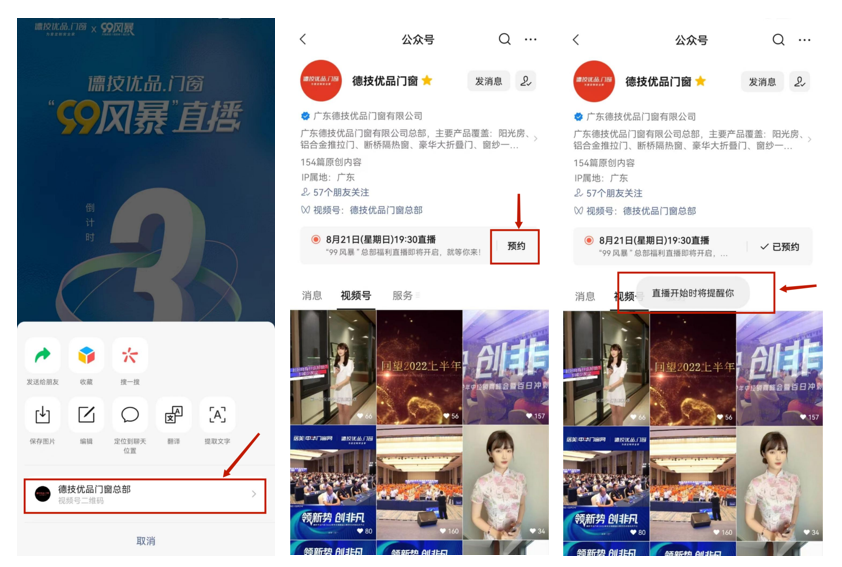The height and width of the screenshot is (567, 842).
Task: Switch to 消息 tab in right screen
Action: pos(585,296)
